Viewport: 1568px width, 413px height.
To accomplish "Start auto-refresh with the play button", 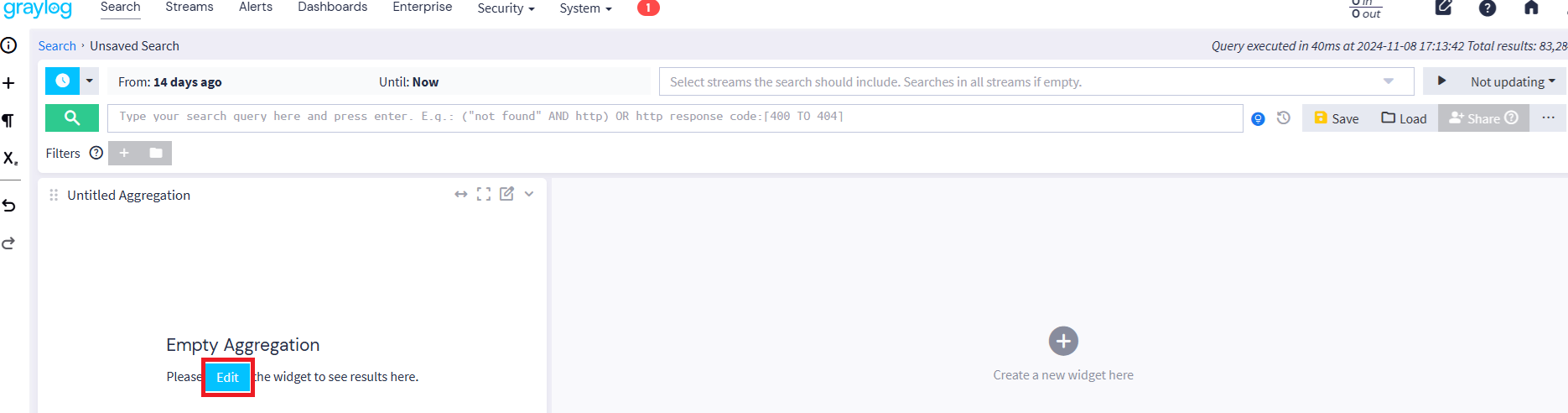I will point(1441,81).
